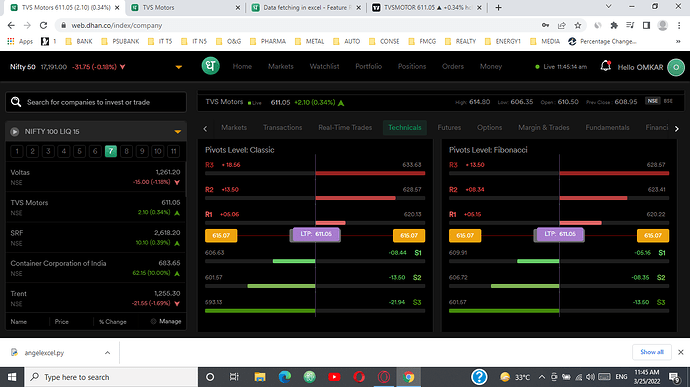Open the Apps bookmarks grid
This screenshot has width=690, height=387.
20,41
